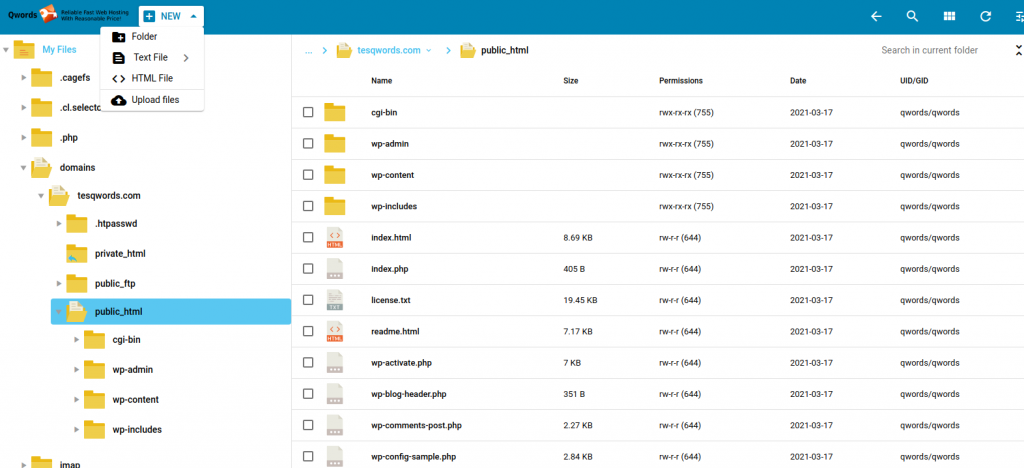
Task: Expand the .cagefs tree folder
Action: click(24, 78)
